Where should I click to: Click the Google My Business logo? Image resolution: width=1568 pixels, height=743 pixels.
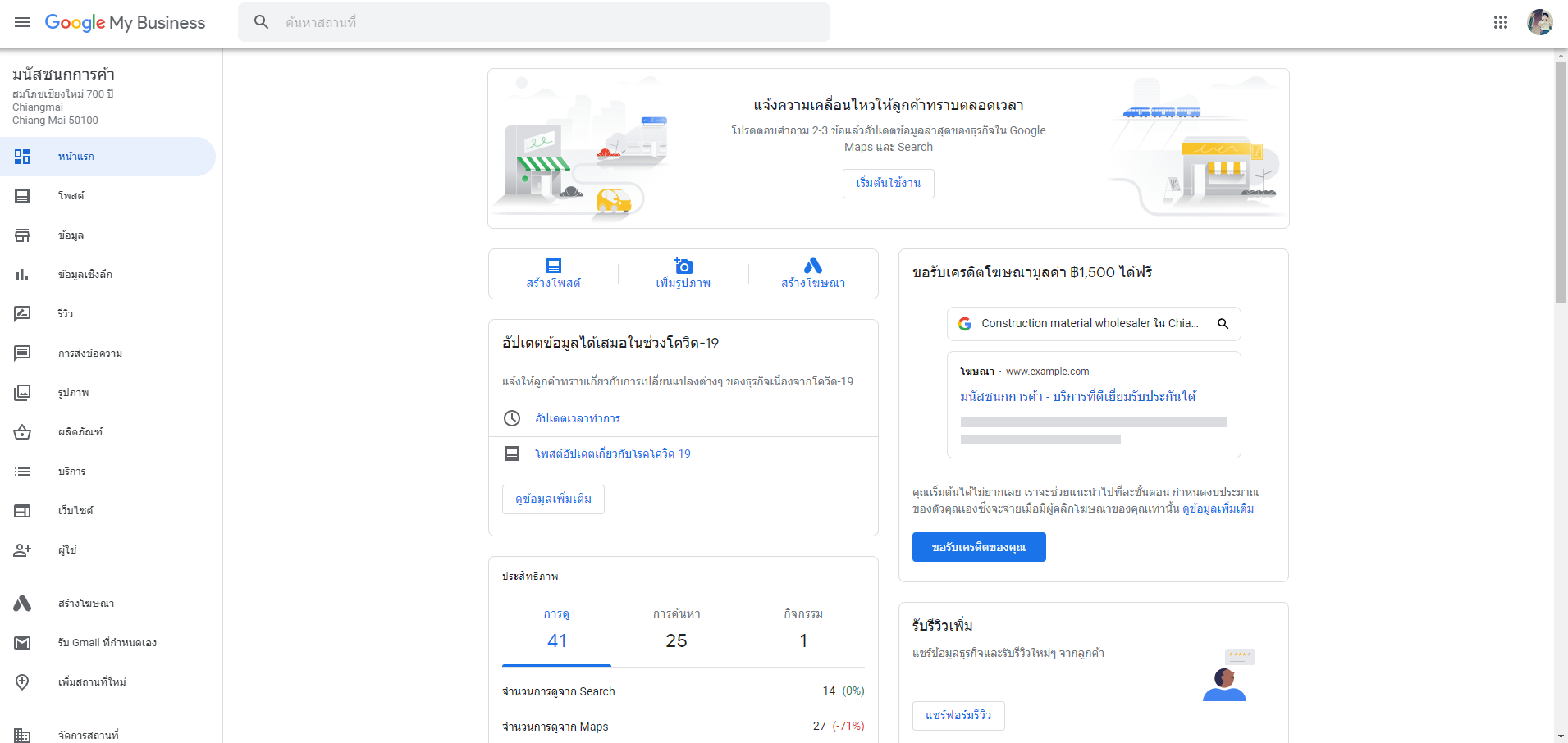125,22
